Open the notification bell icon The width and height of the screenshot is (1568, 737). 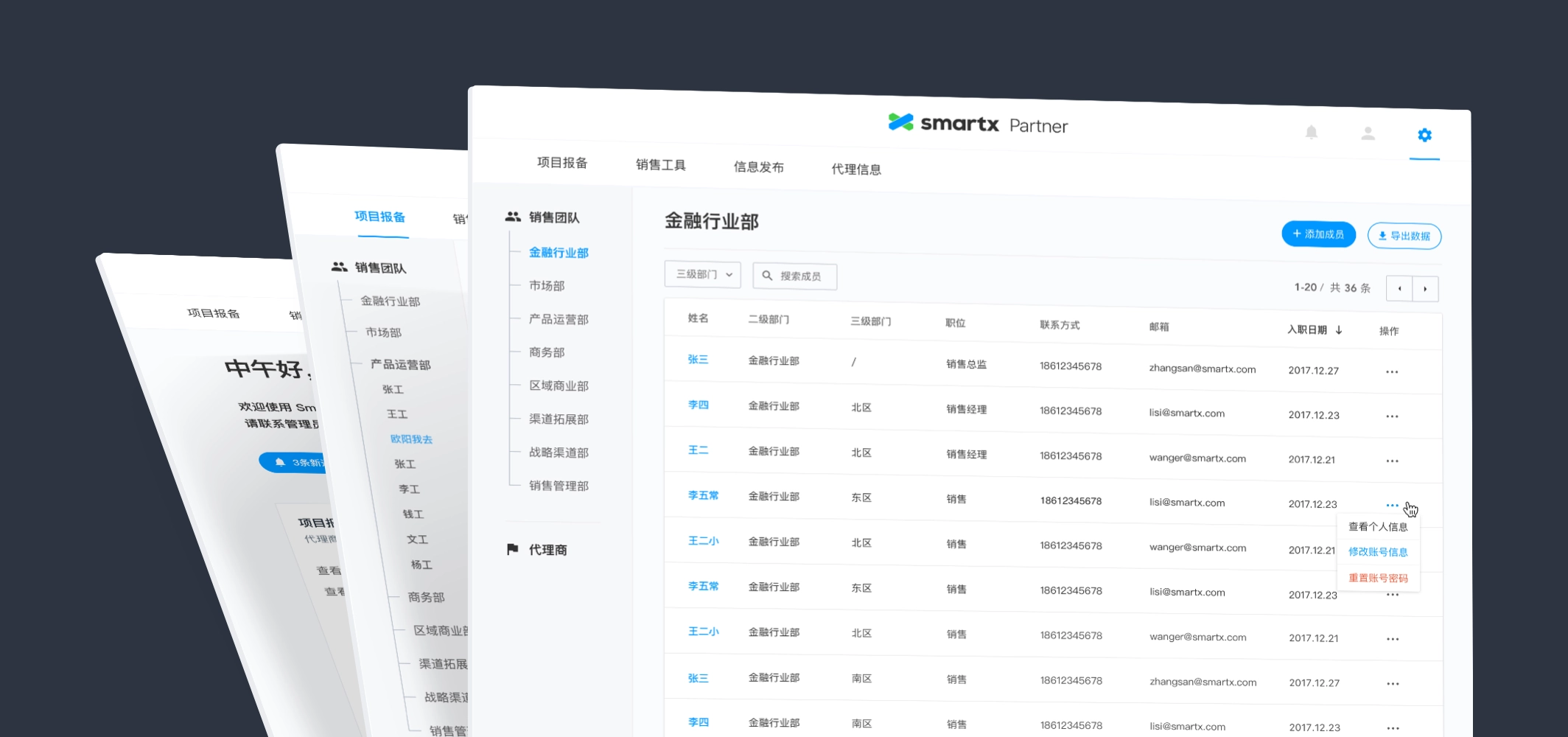click(x=1311, y=133)
